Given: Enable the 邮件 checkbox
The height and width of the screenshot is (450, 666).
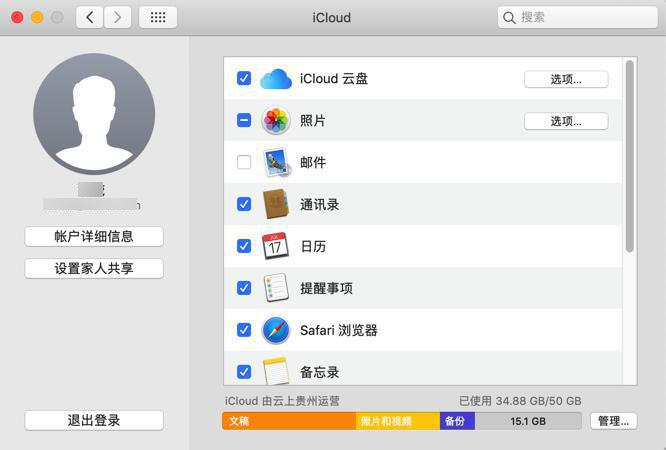Looking at the screenshot, I should point(244,162).
